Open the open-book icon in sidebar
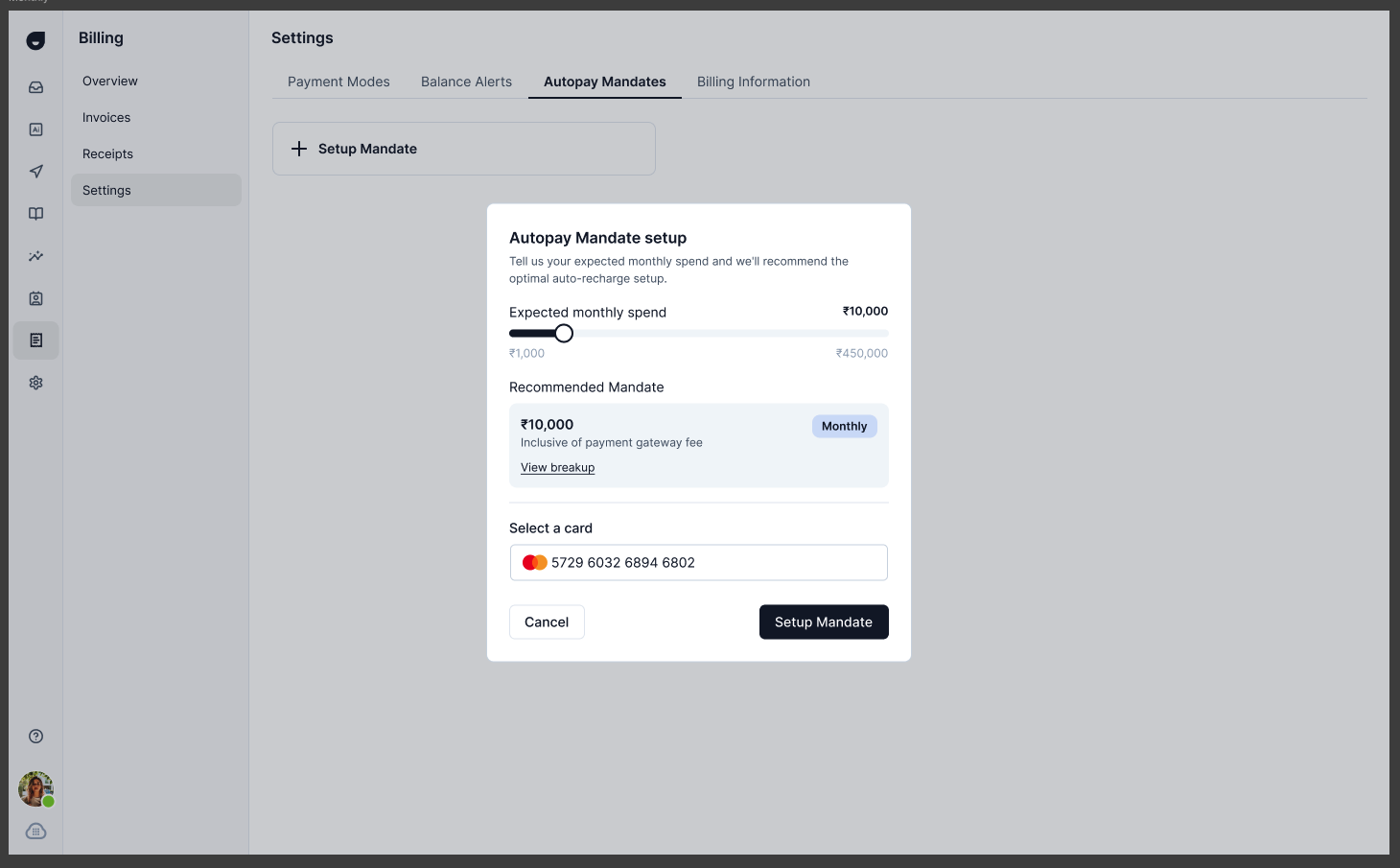1400x868 pixels. [35, 214]
